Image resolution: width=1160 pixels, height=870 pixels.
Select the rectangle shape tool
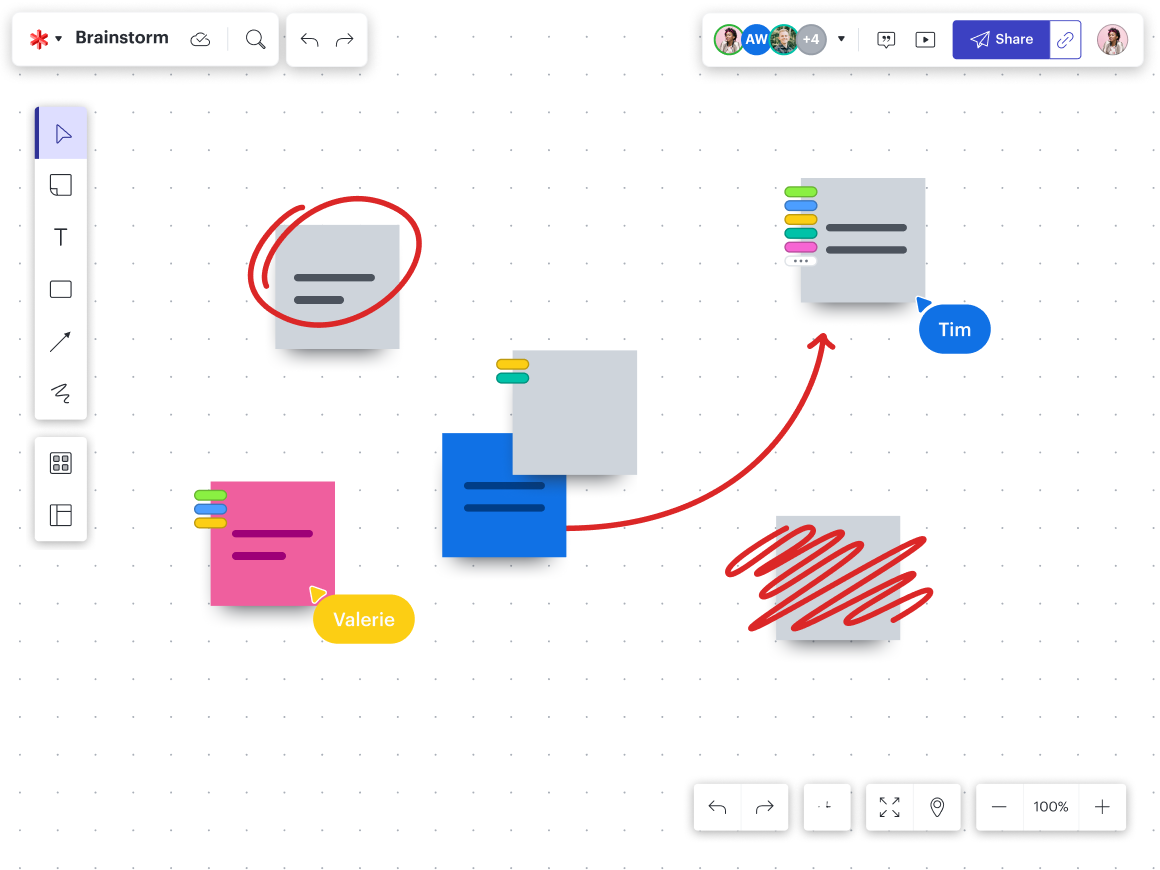tap(61, 289)
